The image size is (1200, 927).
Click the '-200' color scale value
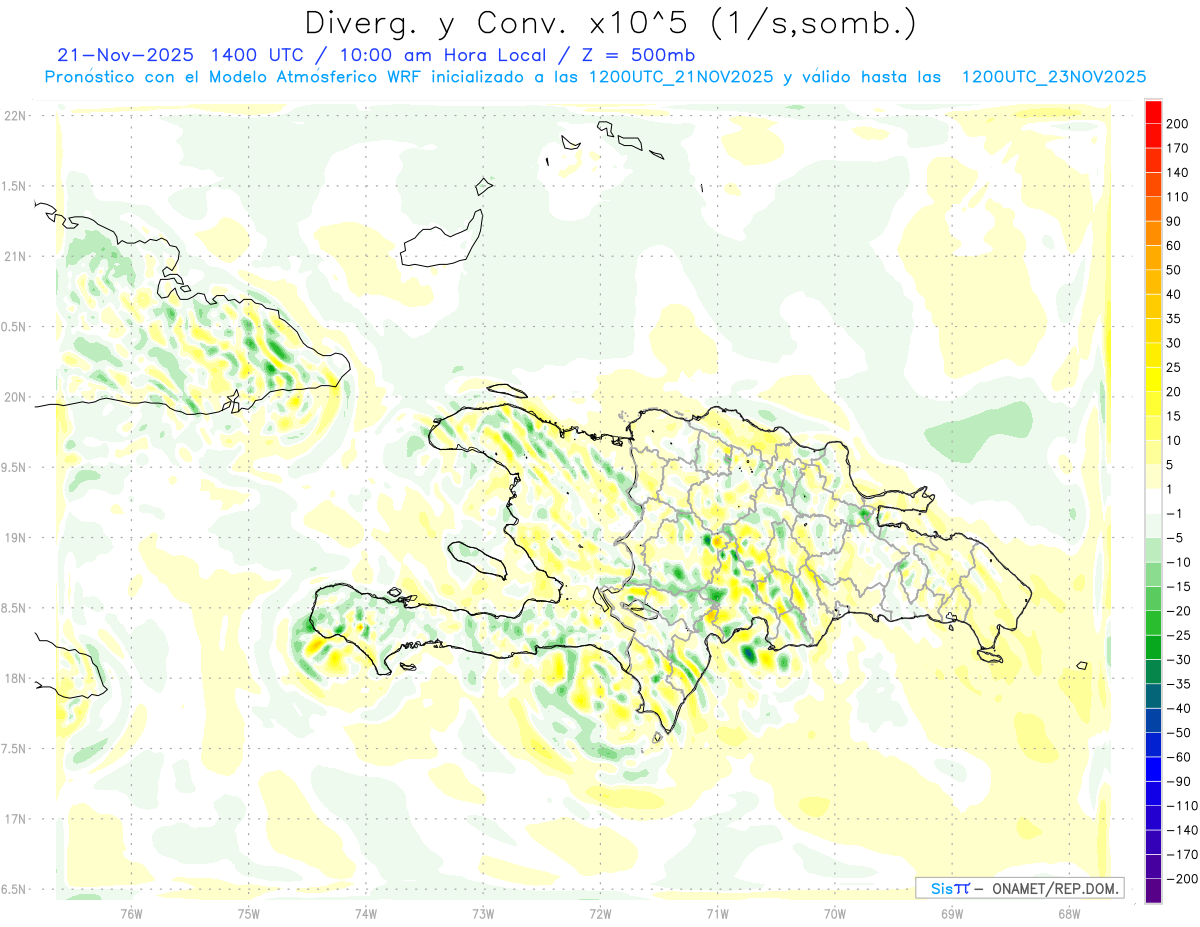coord(1181,878)
